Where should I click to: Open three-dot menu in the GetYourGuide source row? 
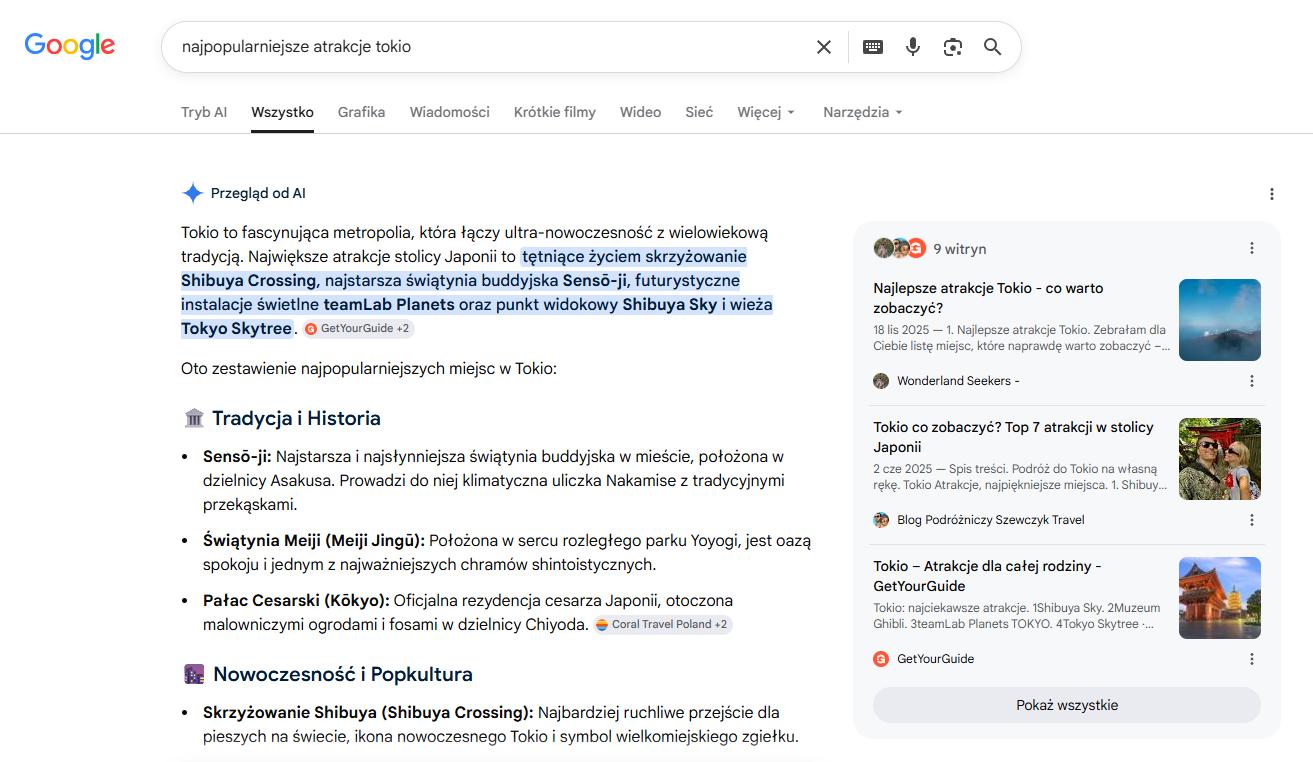point(1252,659)
